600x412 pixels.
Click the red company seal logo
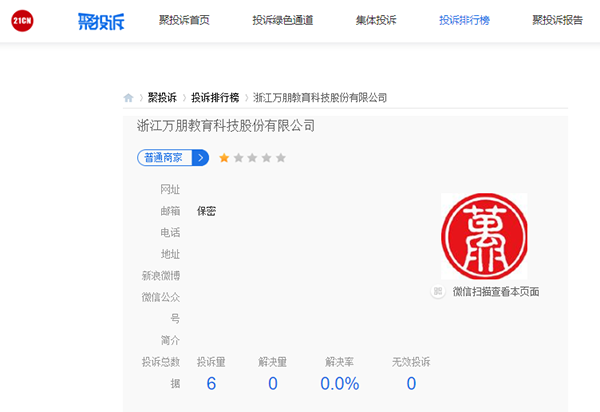484,237
